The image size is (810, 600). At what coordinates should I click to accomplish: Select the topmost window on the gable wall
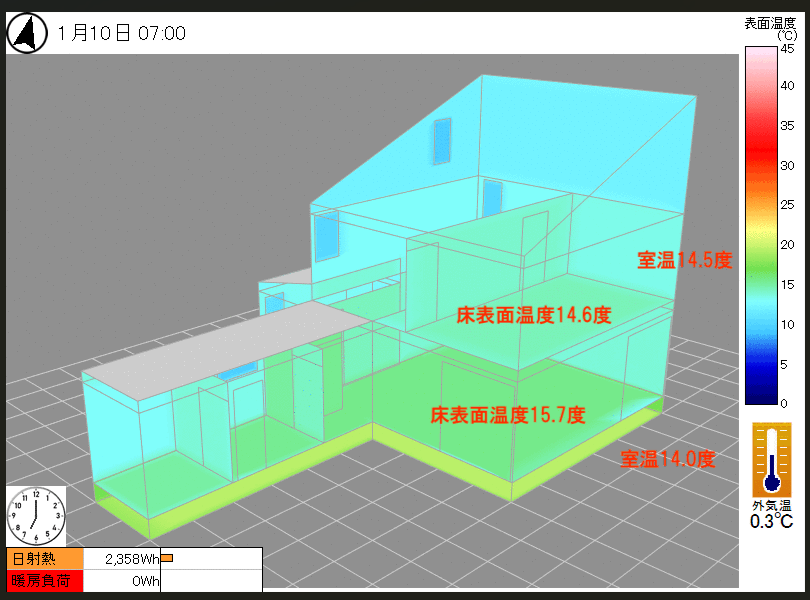coord(442,141)
